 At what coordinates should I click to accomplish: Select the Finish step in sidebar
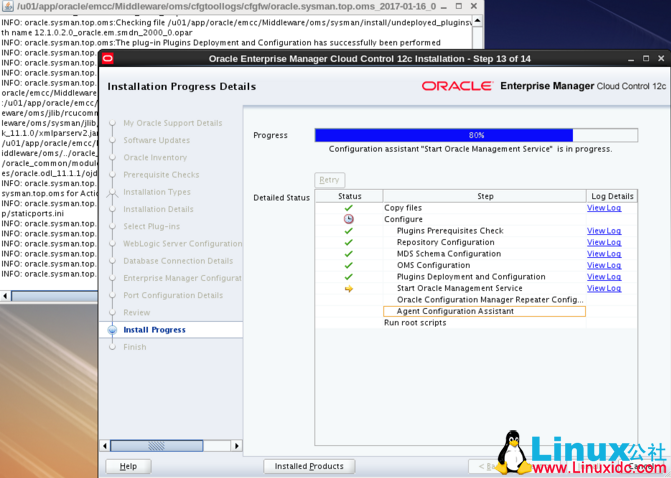click(x=135, y=347)
